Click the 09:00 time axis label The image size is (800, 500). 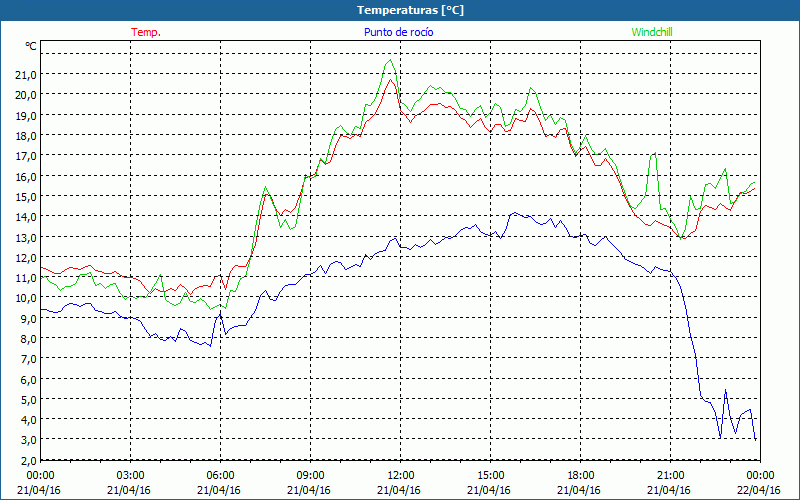(x=310, y=475)
